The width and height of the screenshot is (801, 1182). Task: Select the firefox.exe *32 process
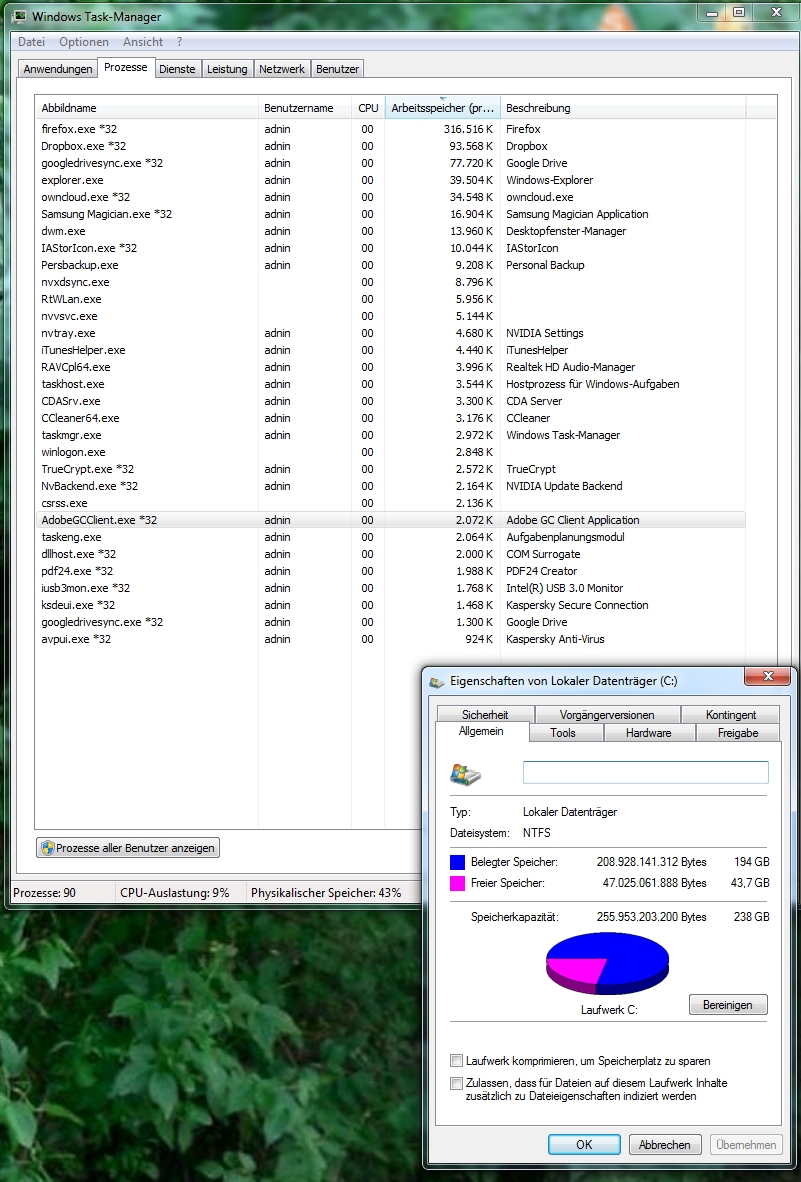pyautogui.click(x=390, y=129)
